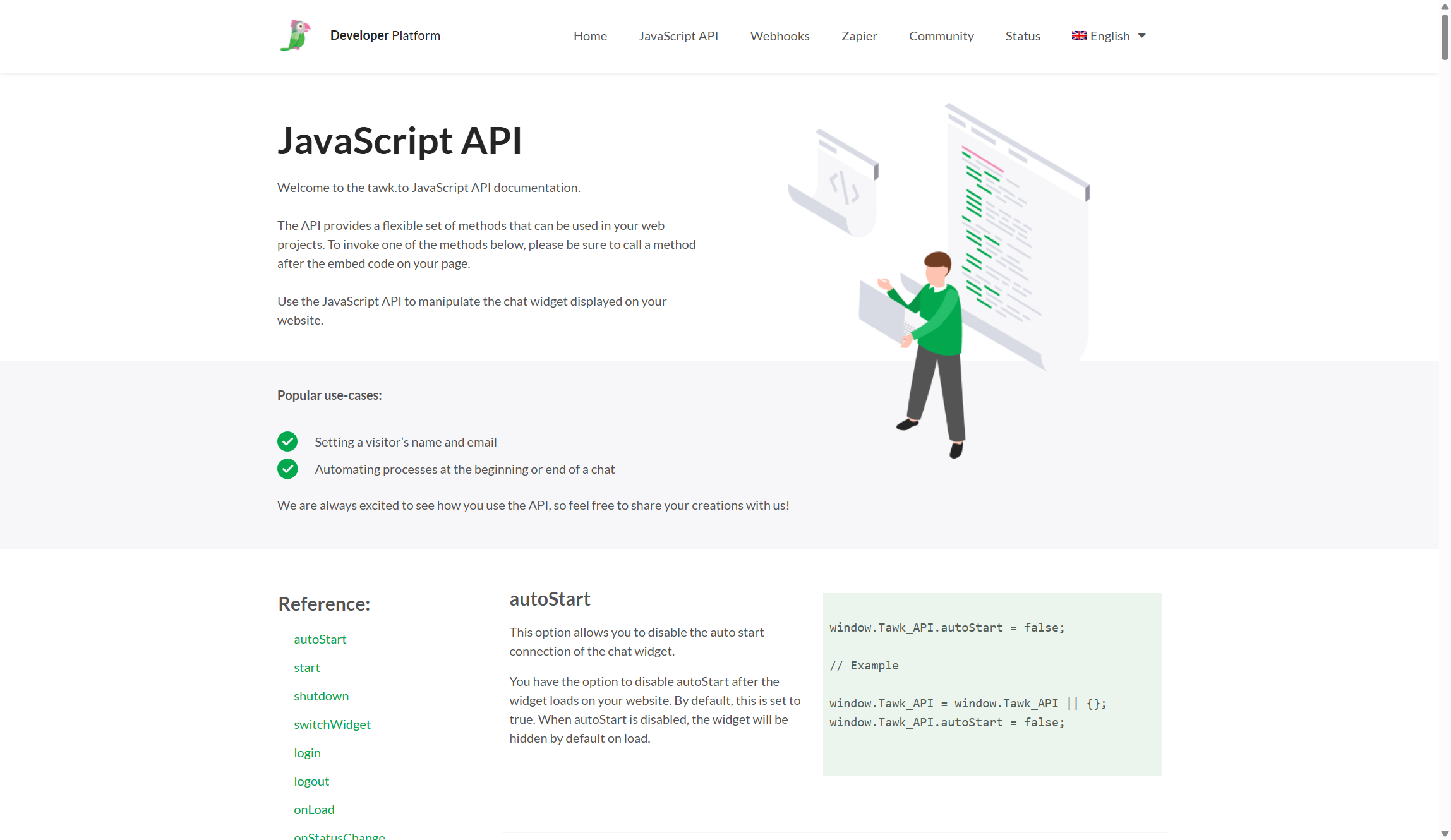Click 'Setting a visitor's name and email' text

coord(406,442)
